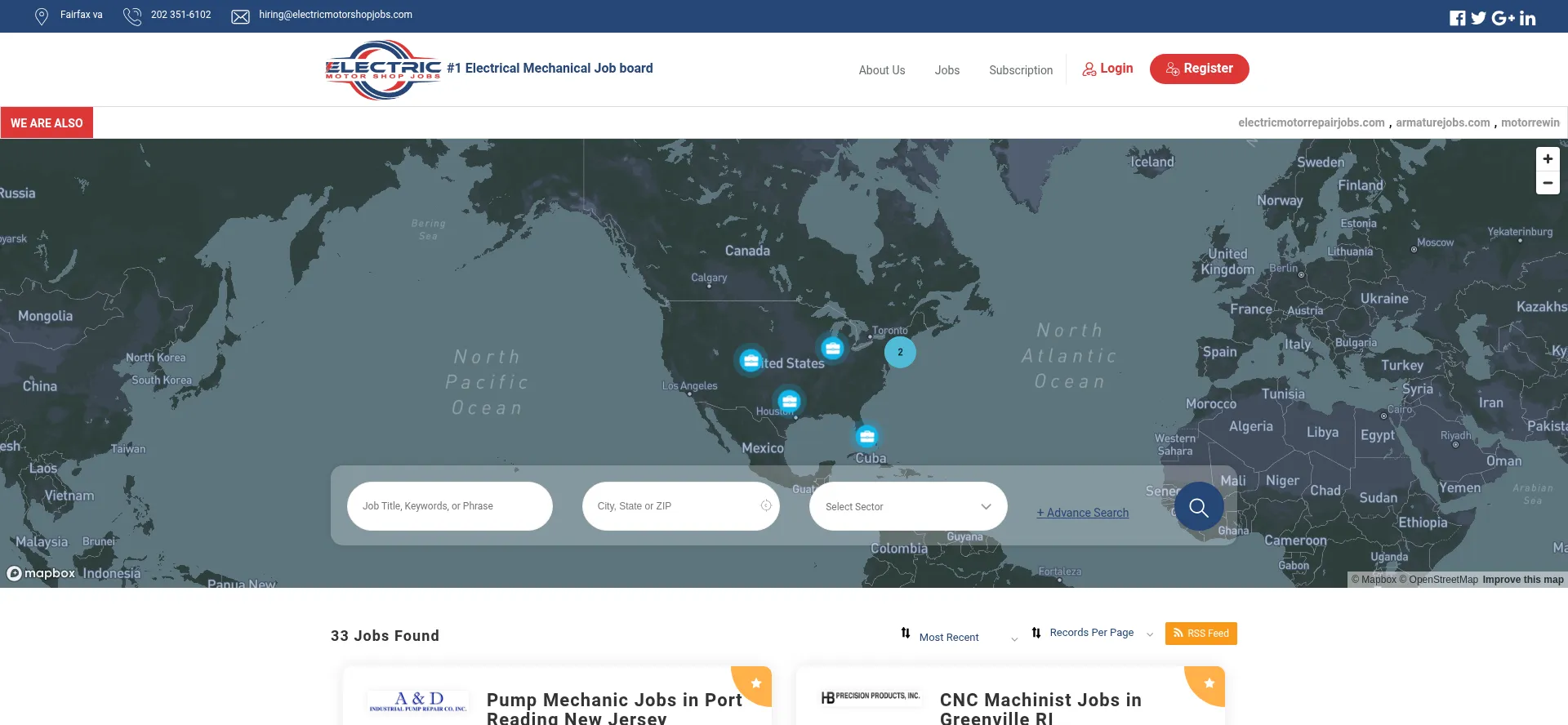Expand the Select Sector dropdown
This screenshot has height=725, width=1568.
(x=907, y=506)
